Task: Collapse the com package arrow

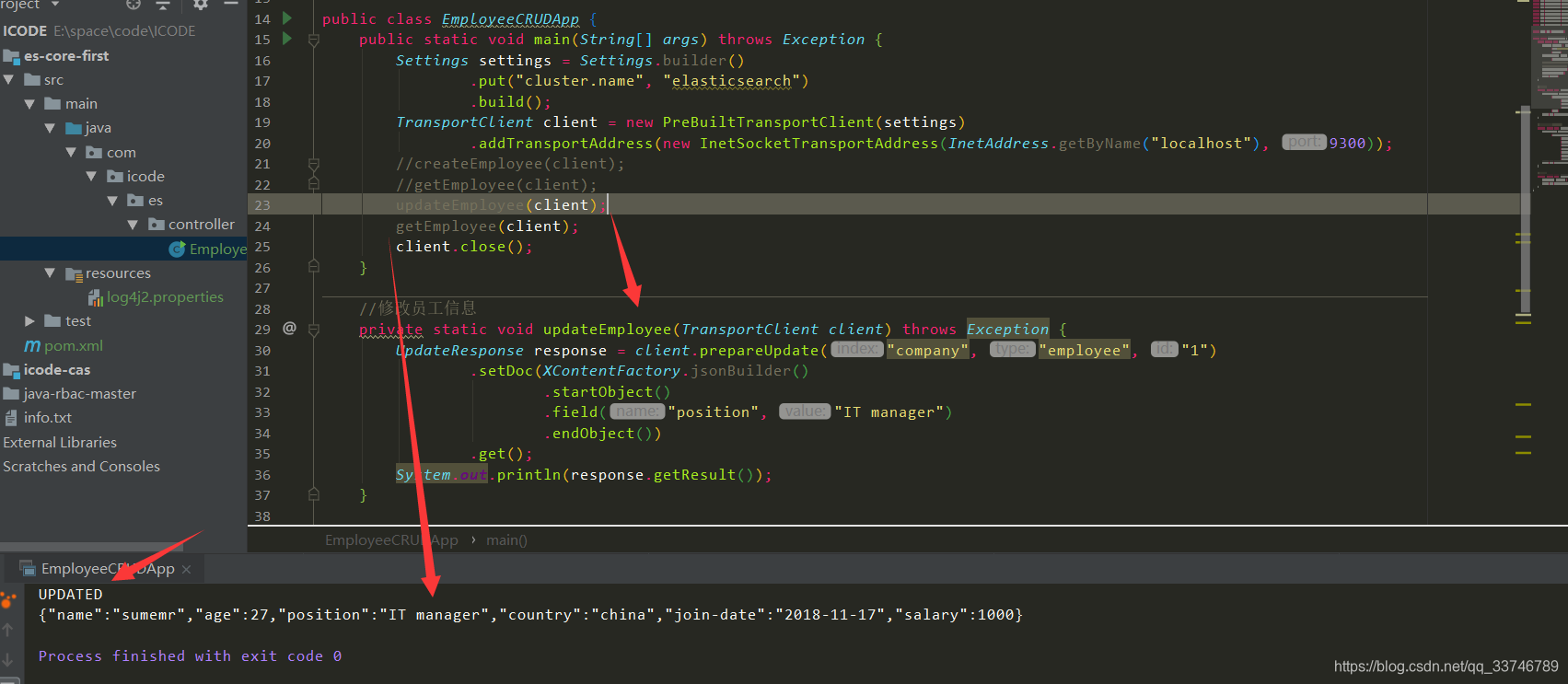Action: tap(71, 152)
